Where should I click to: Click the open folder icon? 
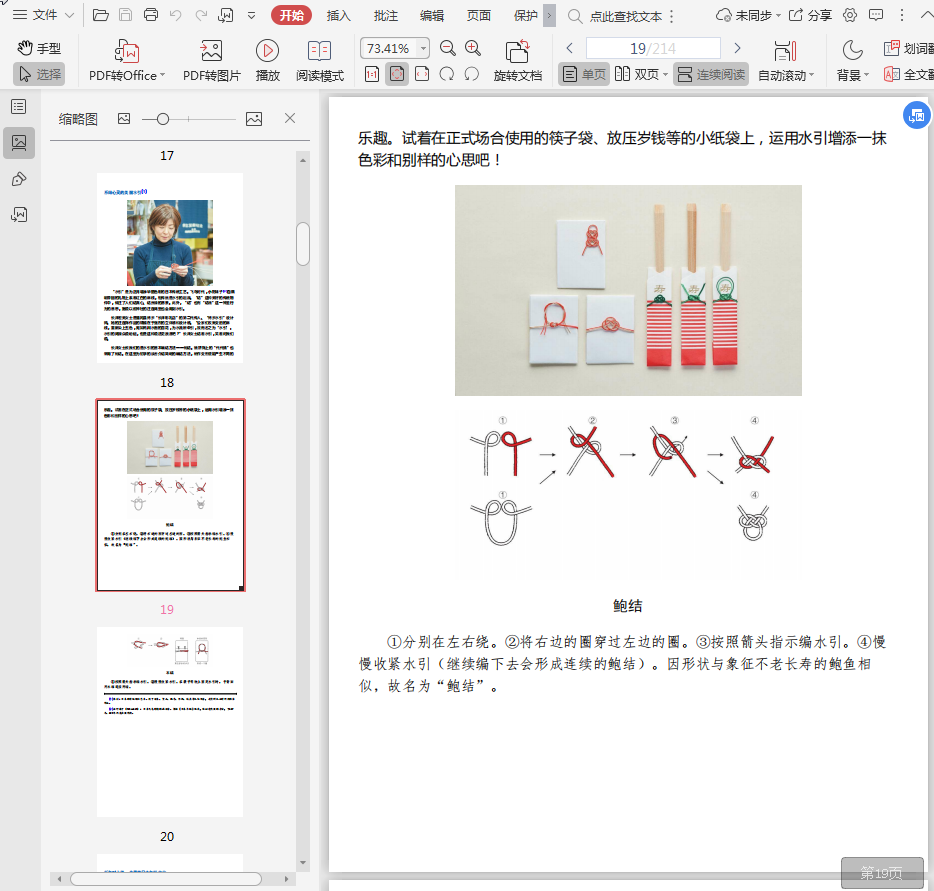[x=101, y=15]
